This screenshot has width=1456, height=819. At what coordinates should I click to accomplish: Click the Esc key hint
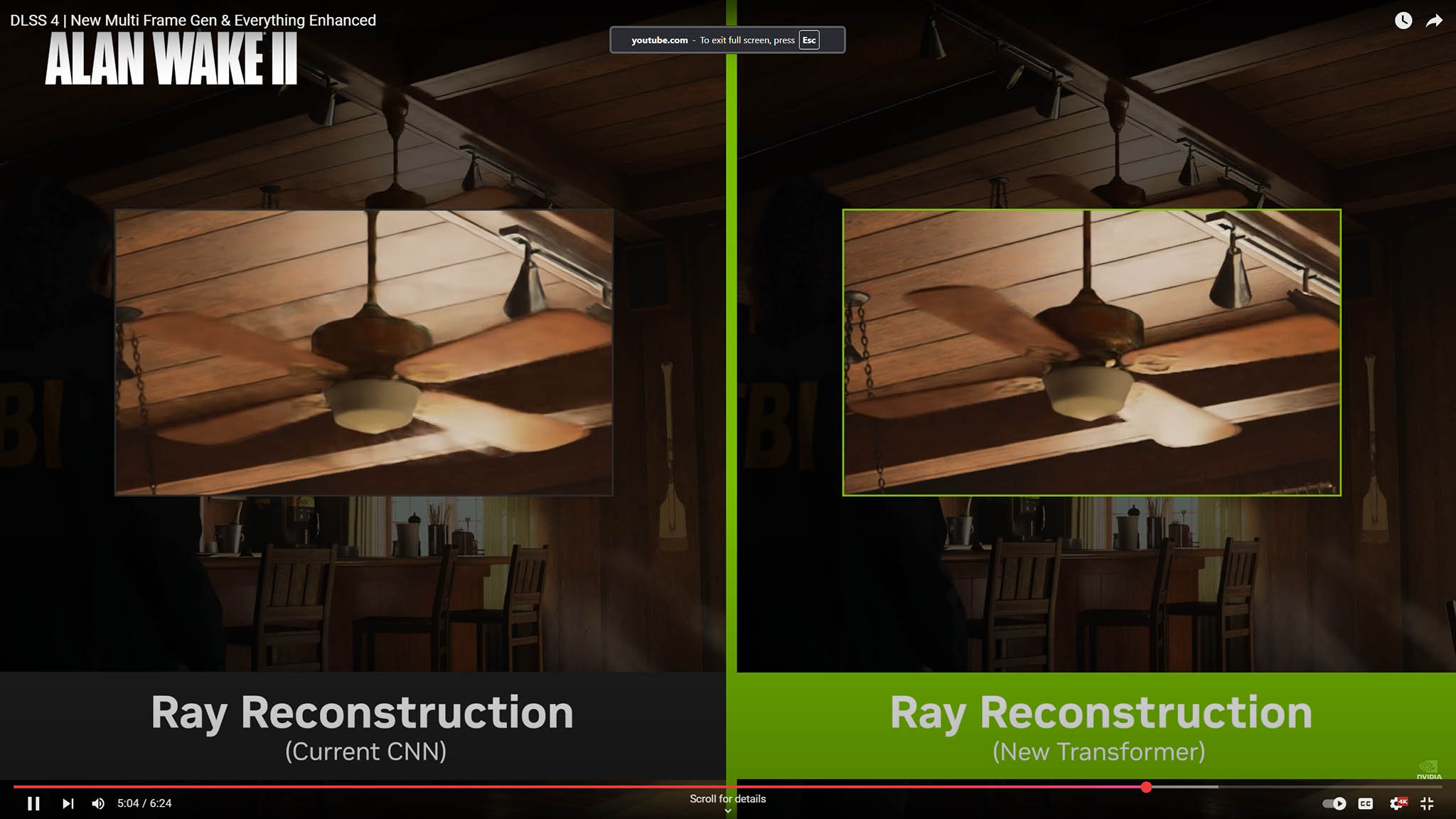pyautogui.click(x=809, y=40)
